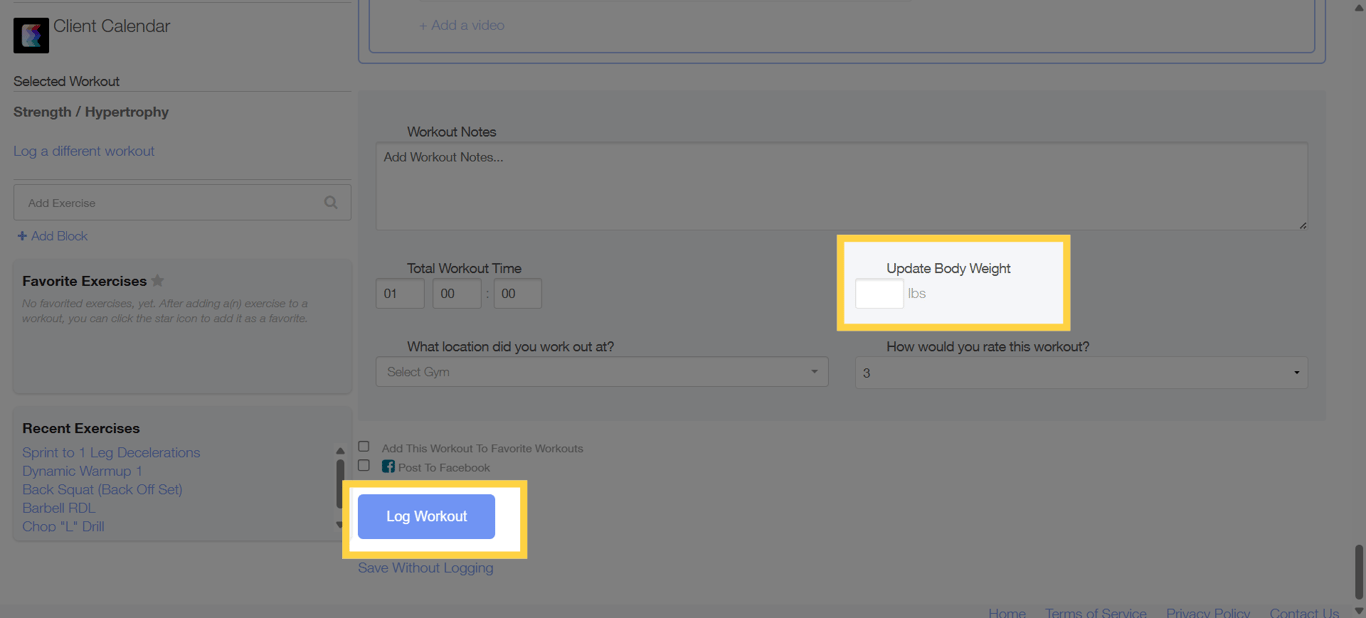Select Dynamic Warmup 1 recent exercise

82,471
